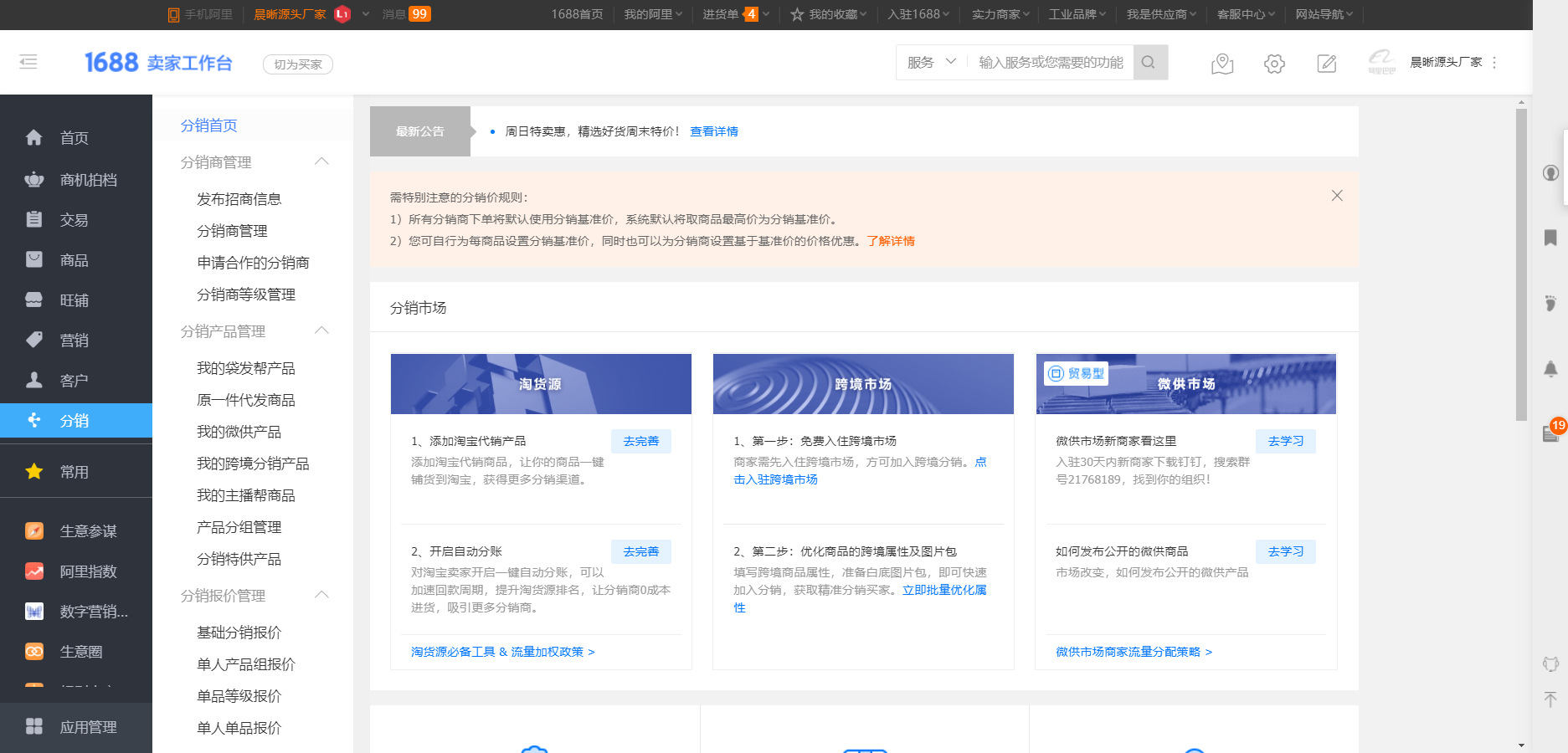
Task: Open 我的收藏 star in top bar
Action: coord(797,14)
